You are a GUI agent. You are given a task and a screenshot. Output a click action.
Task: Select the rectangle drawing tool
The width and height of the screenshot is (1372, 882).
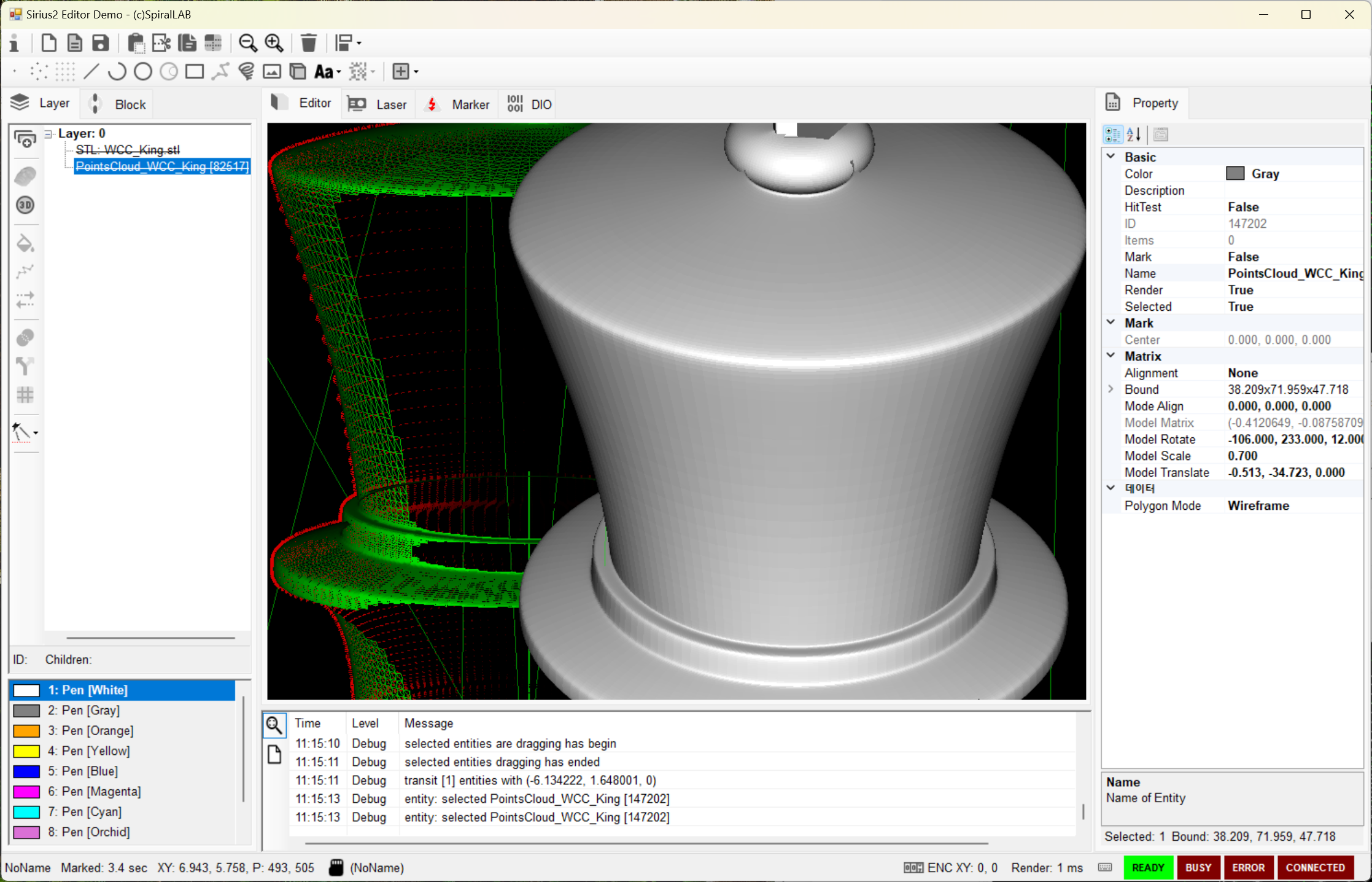point(195,72)
